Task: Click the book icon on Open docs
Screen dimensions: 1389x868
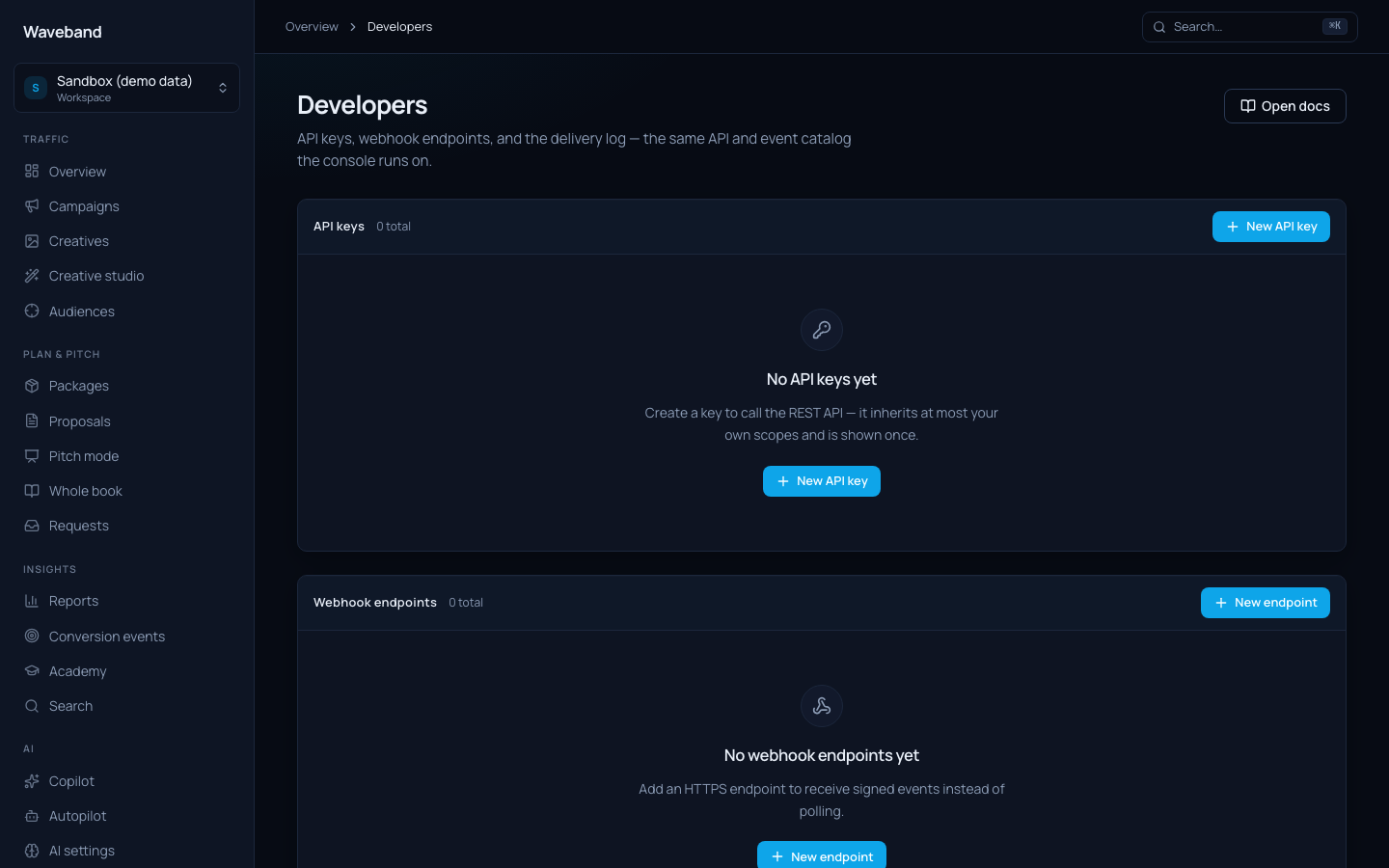Action: coord(1248,106)
